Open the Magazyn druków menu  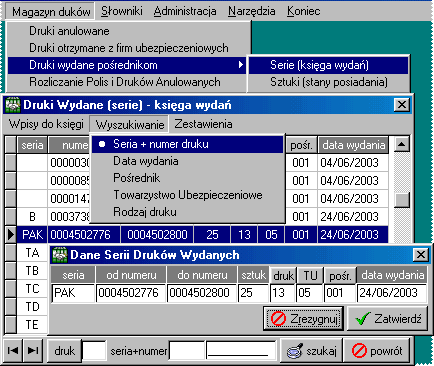(x=51, y=12)
